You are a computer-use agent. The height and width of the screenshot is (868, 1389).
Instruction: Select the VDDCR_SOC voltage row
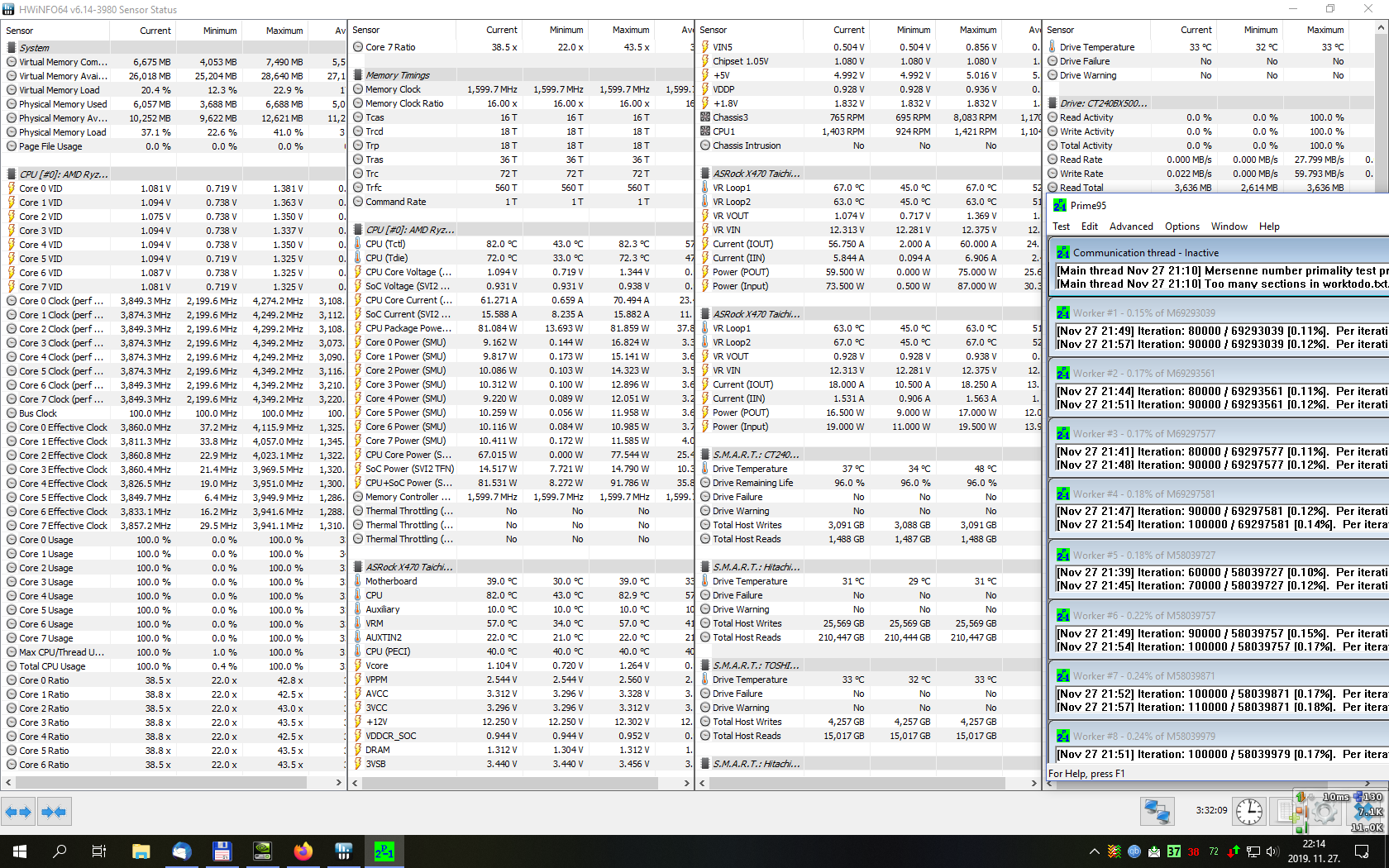[x=522, y=736]
